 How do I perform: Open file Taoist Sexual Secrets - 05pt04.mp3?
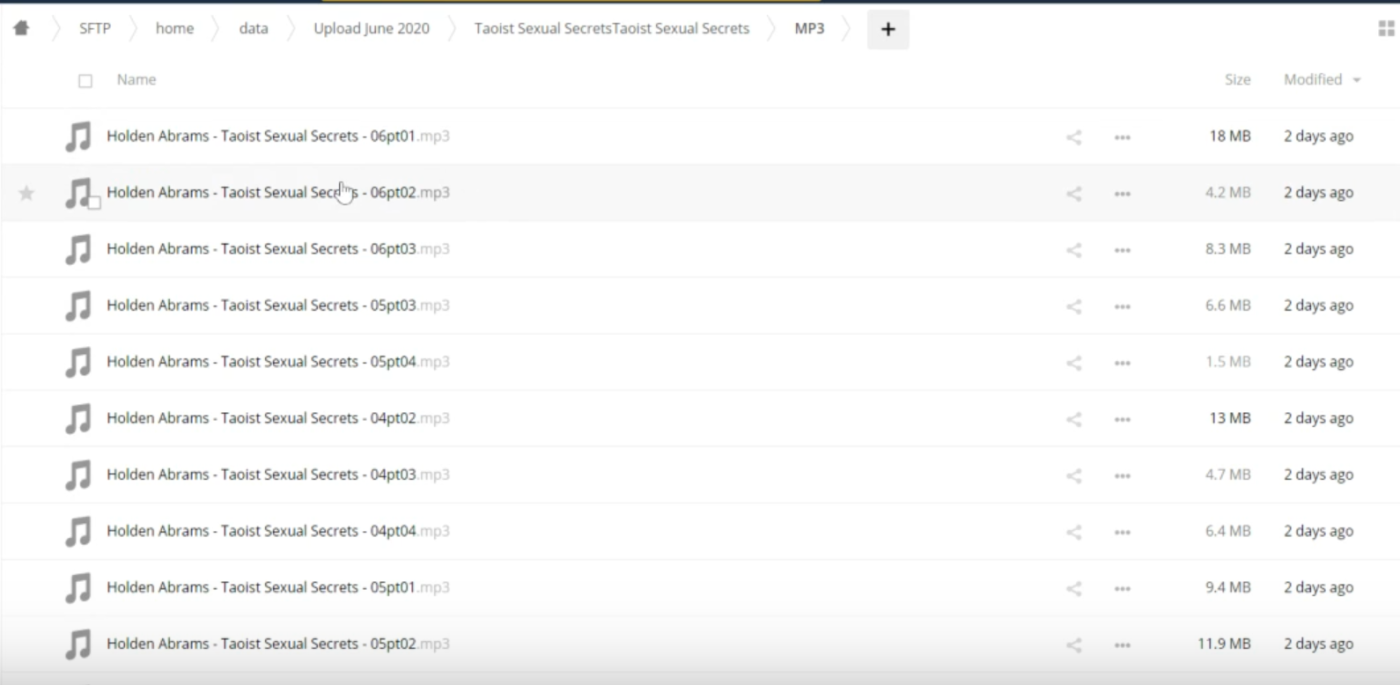point(278,362)
